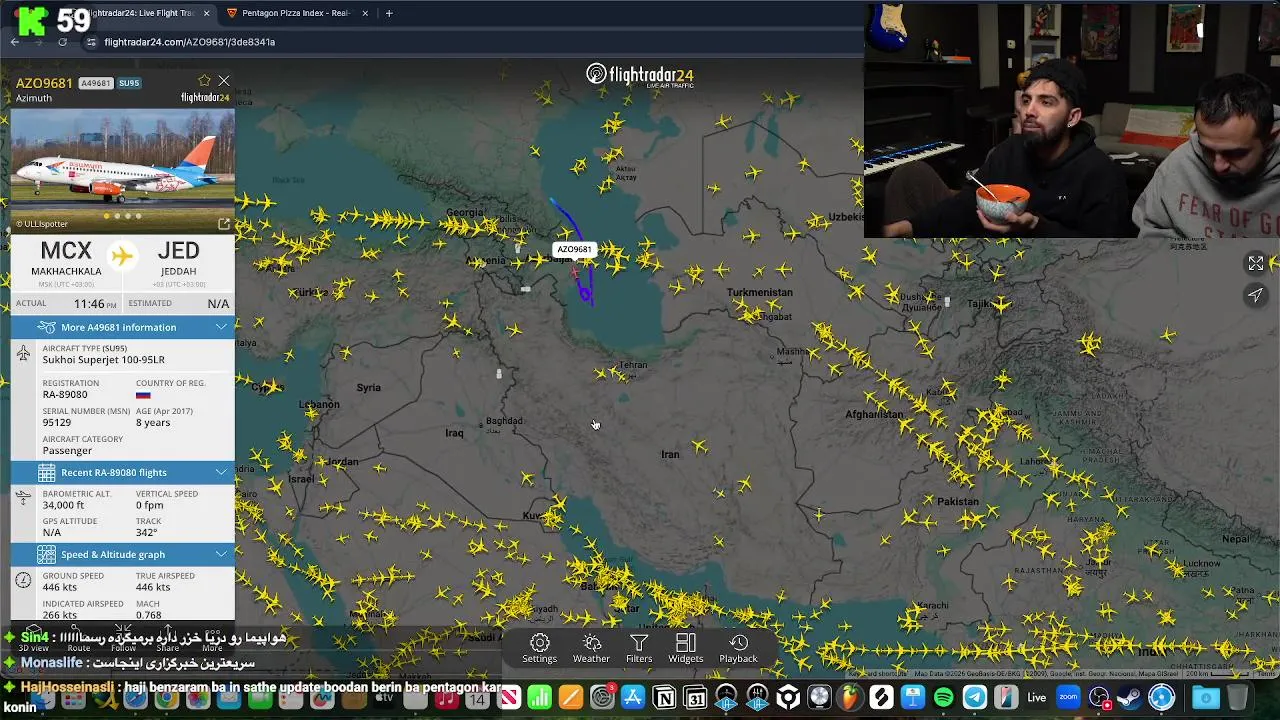Viewport: 1280px width, 720px height.
Task: Close the AZO9681 flight panel
Action: pyautogui.click(x=224, y=81)
